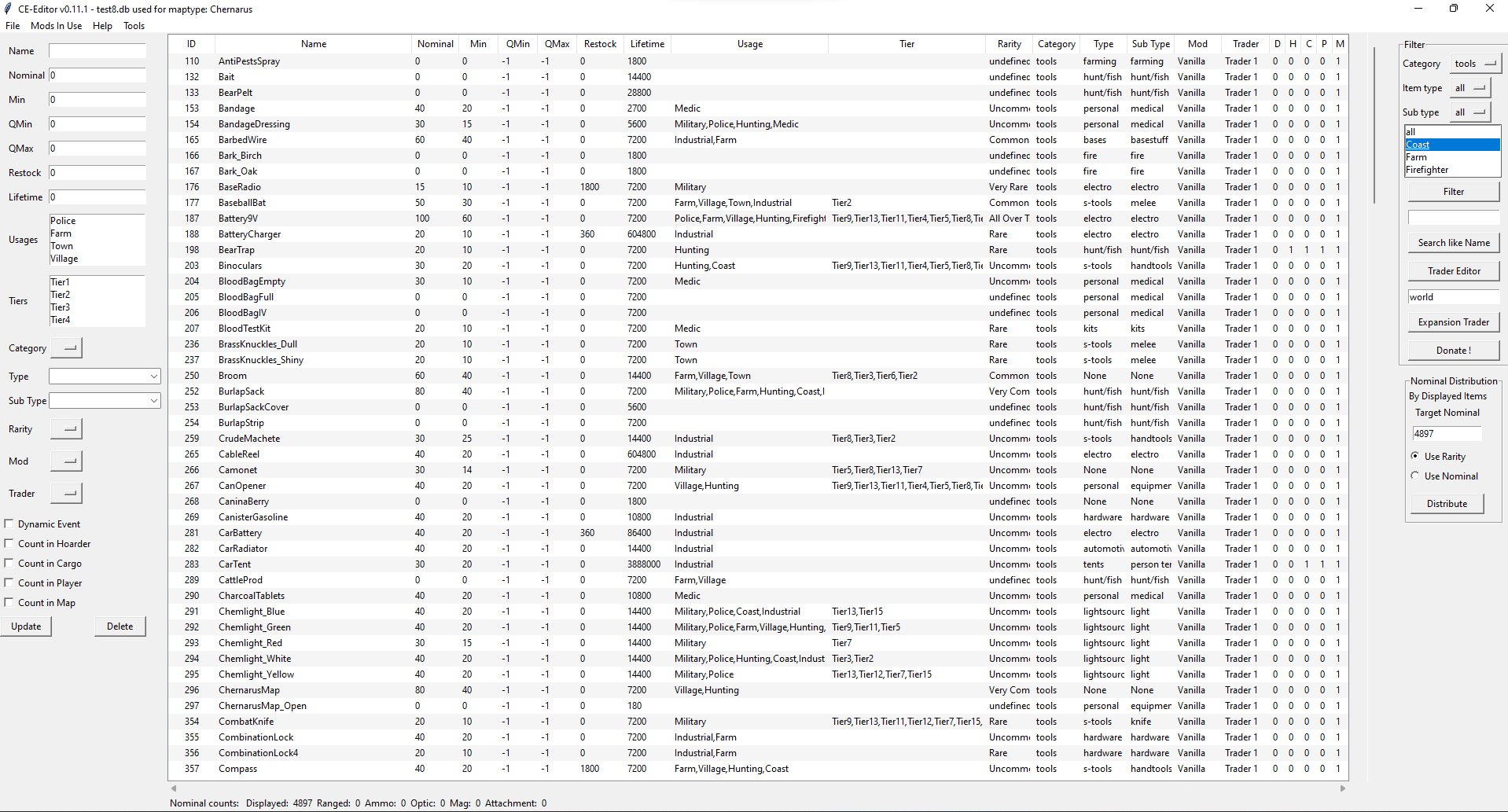Select Tier3 in the Tiers list
This screenshot has height=812, width=1508.
tap(97, 307)
